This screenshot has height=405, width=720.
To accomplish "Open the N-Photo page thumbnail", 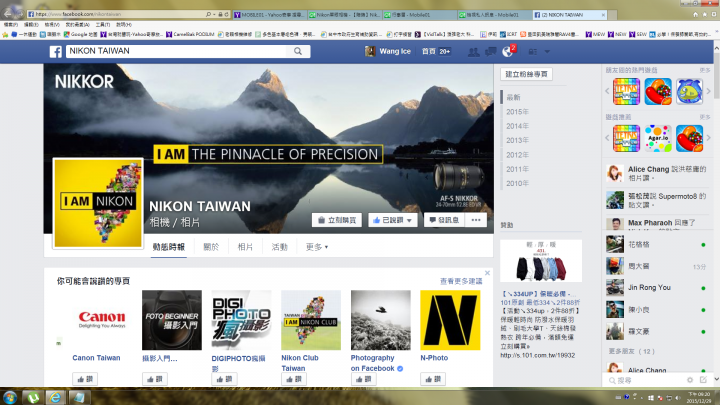I will [450, 320].
